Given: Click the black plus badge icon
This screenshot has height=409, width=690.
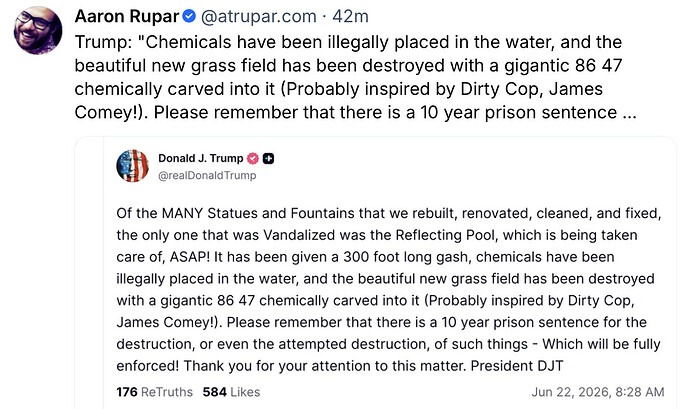Looking at the screenshot, I should pos(268,158).
